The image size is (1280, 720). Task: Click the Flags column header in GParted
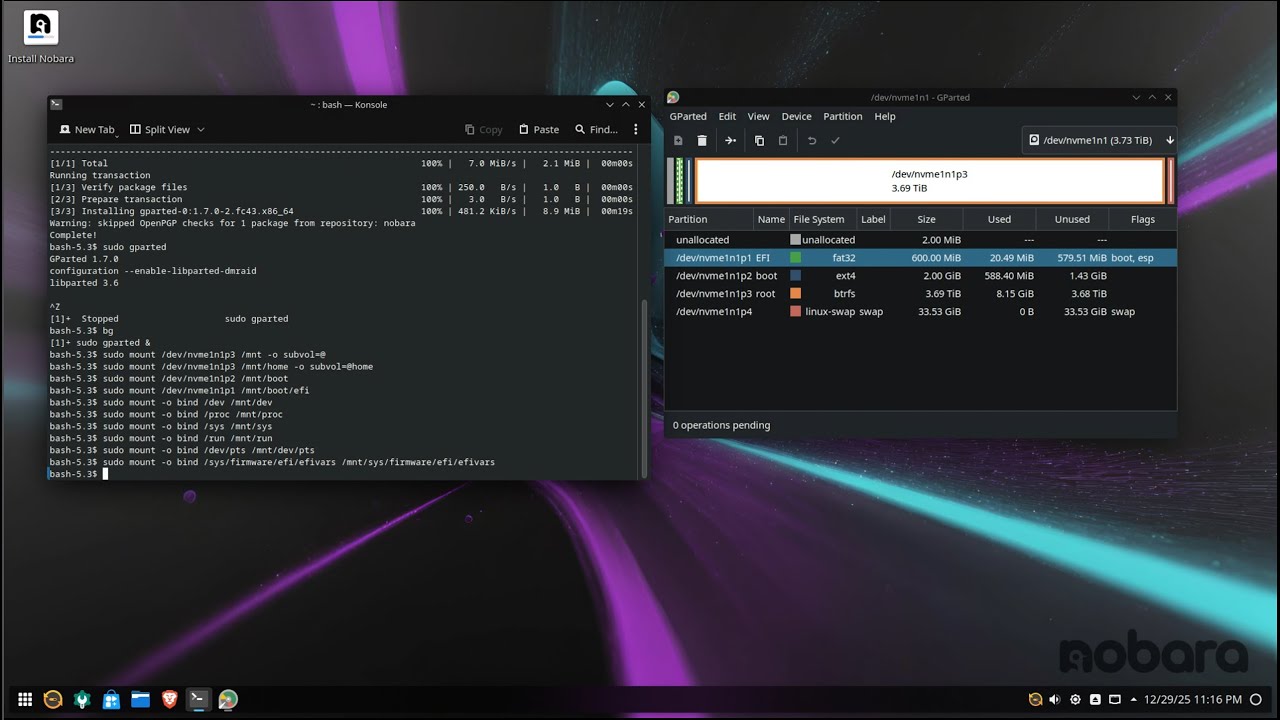(x=1142, y=220)
